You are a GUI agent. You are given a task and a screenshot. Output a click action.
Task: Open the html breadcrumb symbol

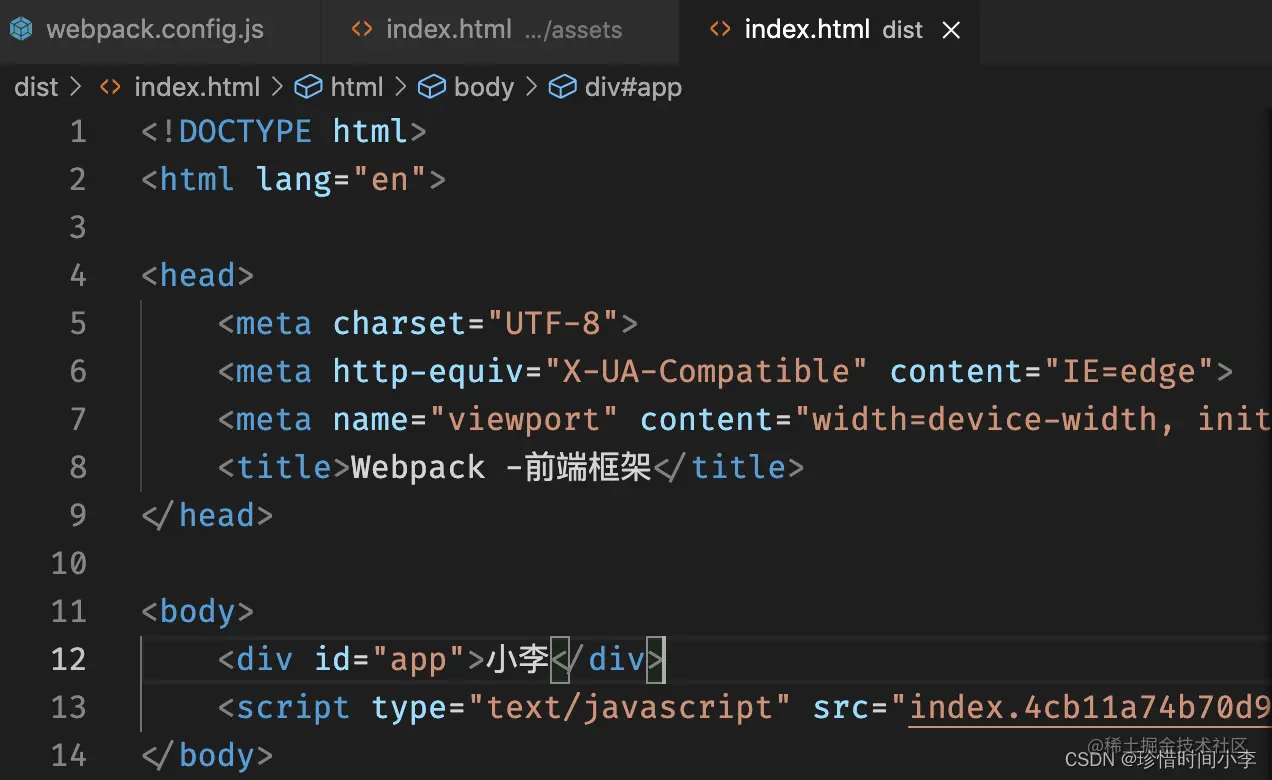(x=357, y=87)
